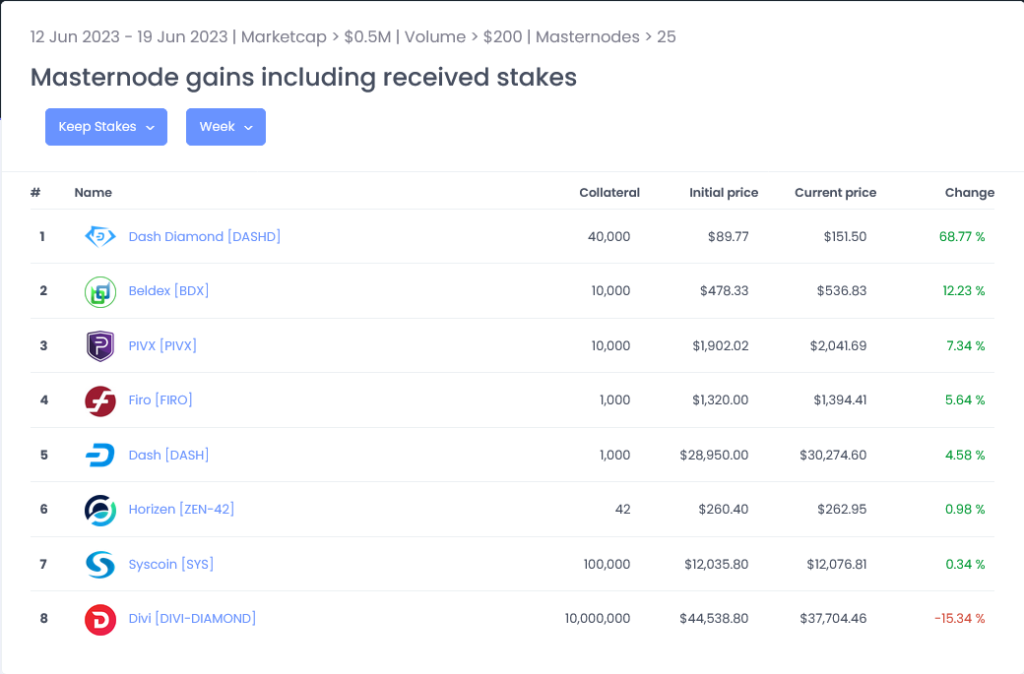
Task: Click the Firo red logo icon
Action: pyautogui.click(x=100, y=400)
